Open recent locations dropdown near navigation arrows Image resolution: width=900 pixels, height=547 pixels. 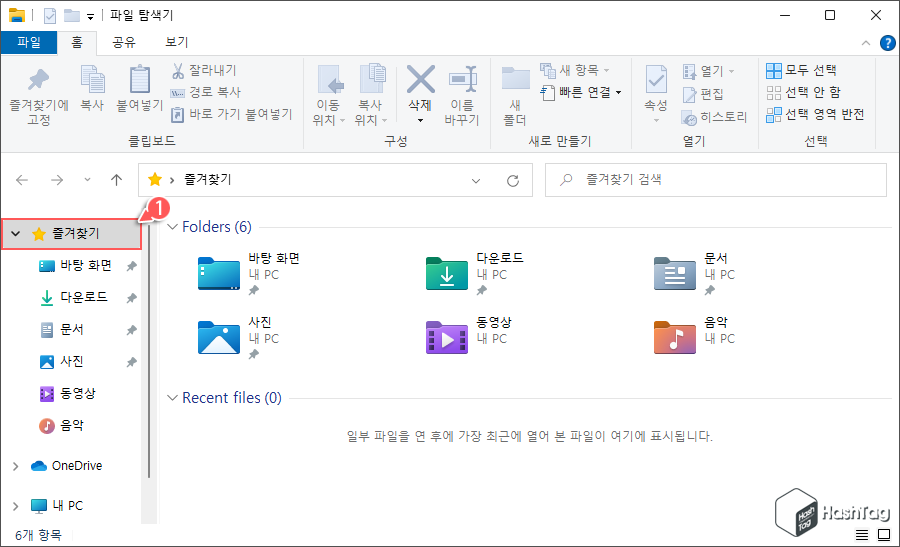point(87,180)
